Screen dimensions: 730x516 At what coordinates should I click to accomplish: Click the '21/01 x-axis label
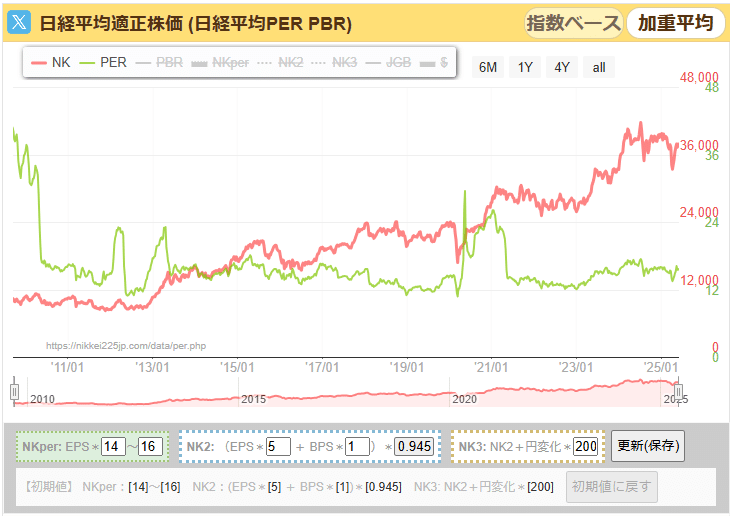coord(491,367)
